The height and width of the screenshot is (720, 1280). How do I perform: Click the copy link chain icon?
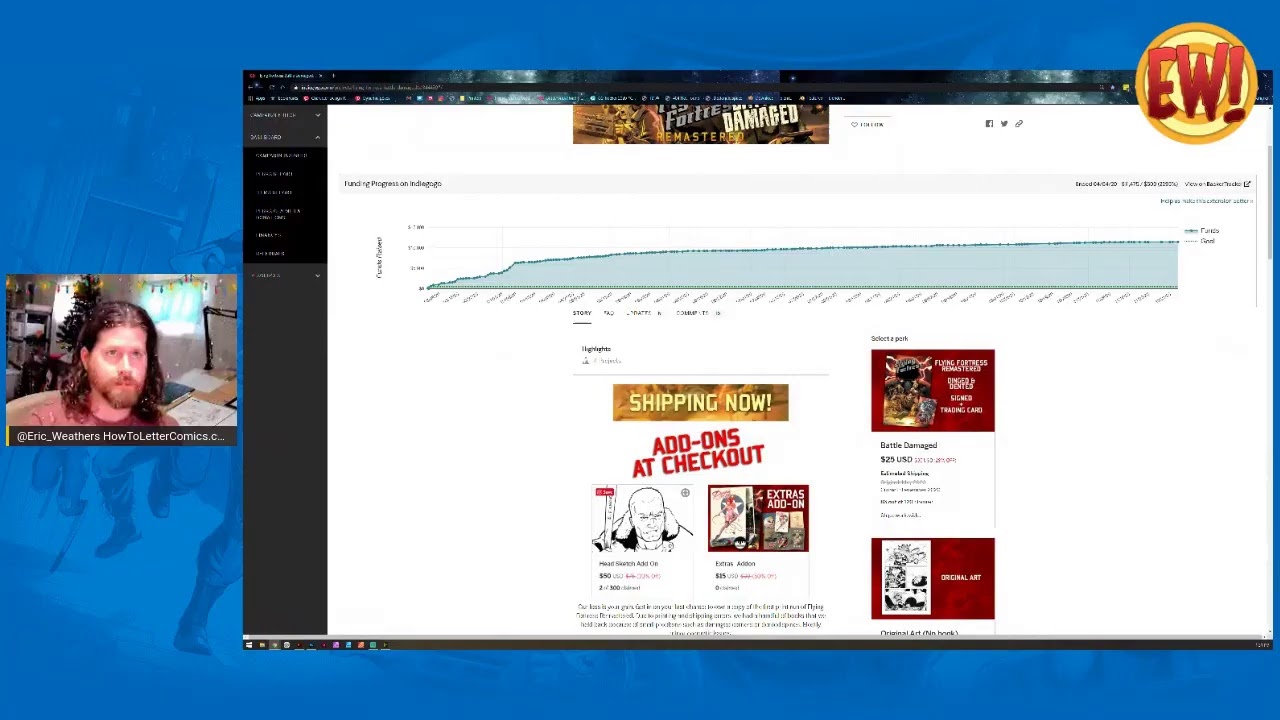point(1019,124)
